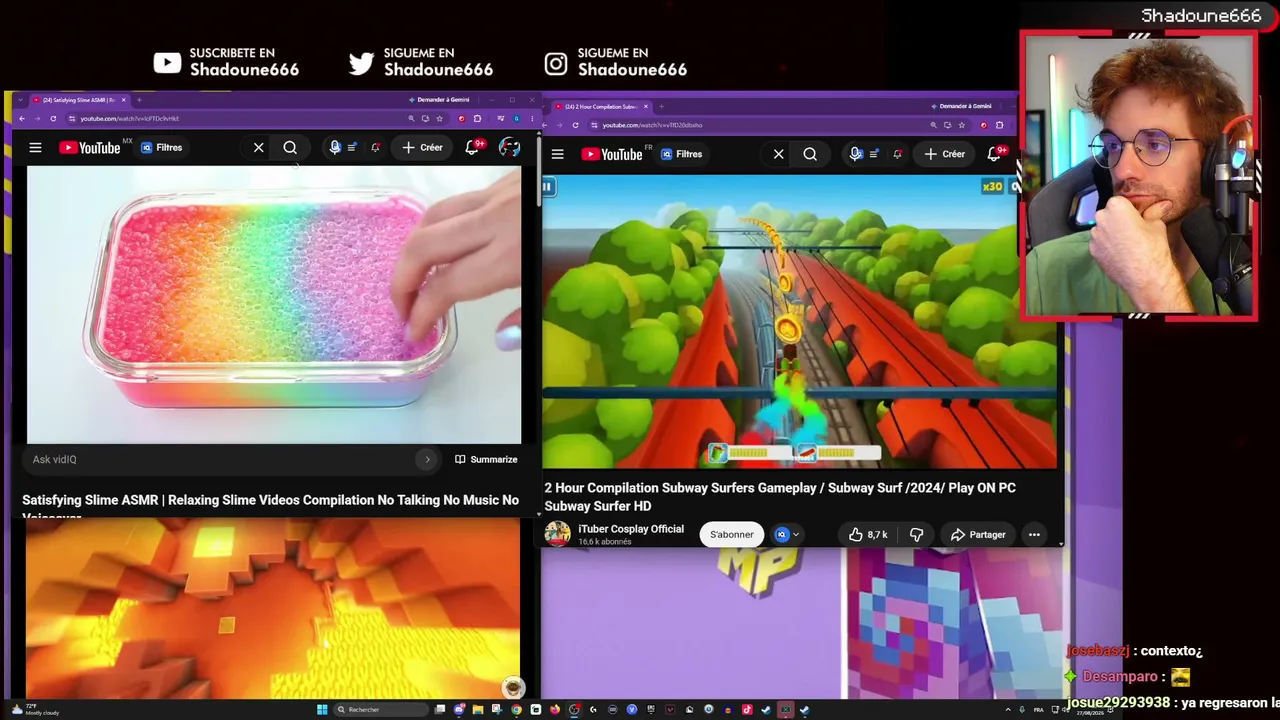The height and width of the screenshot is (720, 1280).
Task: Open a new tab in Slime video window
Action: tap(139, 100)
